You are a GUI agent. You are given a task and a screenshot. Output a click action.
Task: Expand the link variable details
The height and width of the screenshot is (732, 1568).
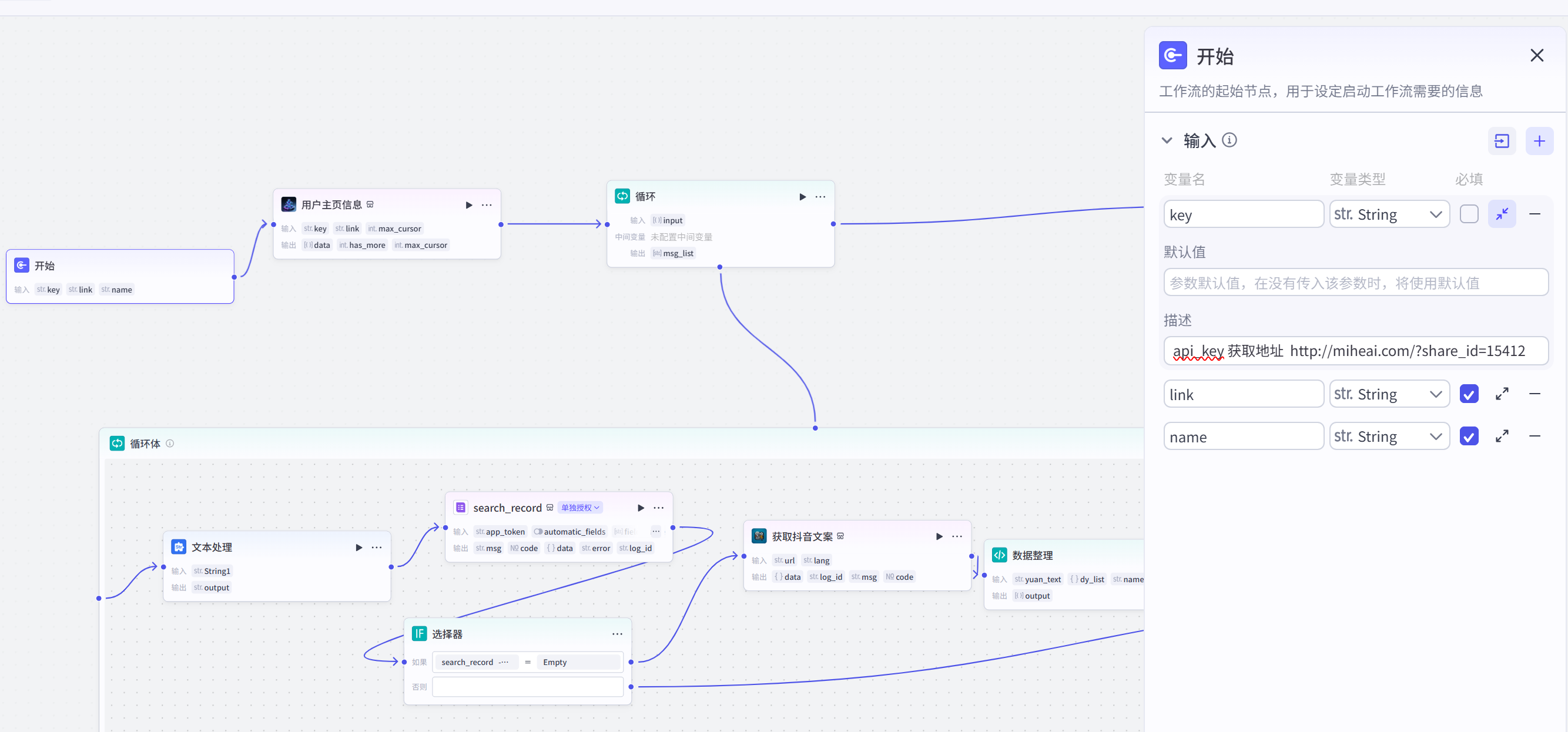(x=1502, y=394)
